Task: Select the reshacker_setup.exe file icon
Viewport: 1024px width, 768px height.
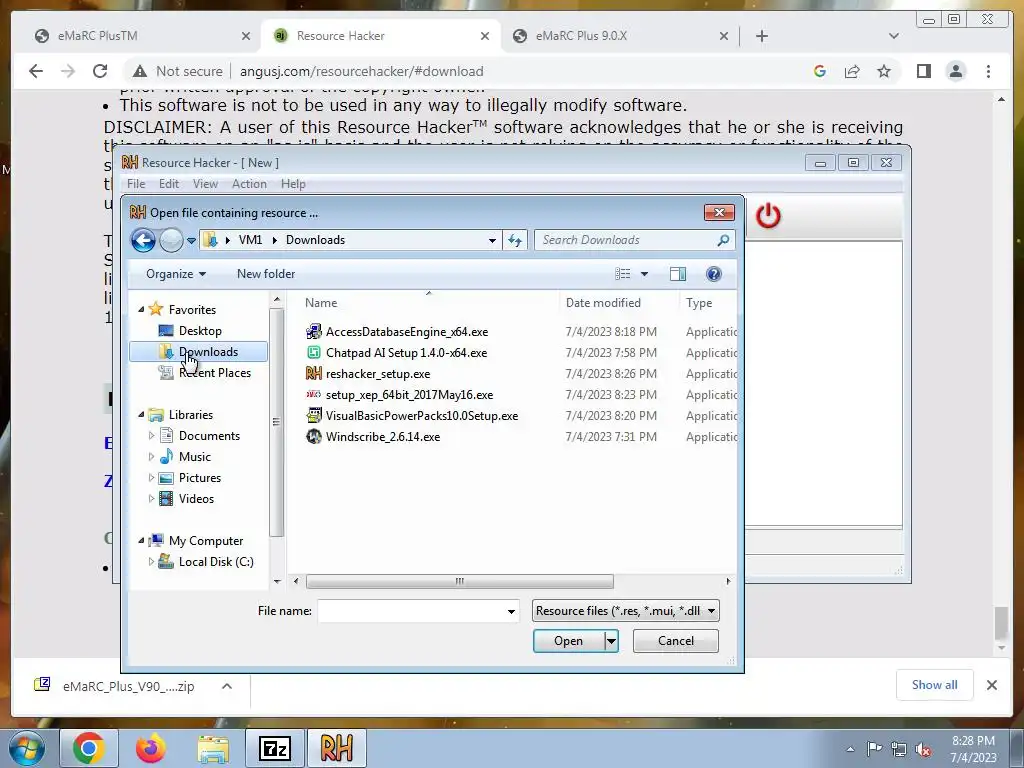Action: pos(314,374)
